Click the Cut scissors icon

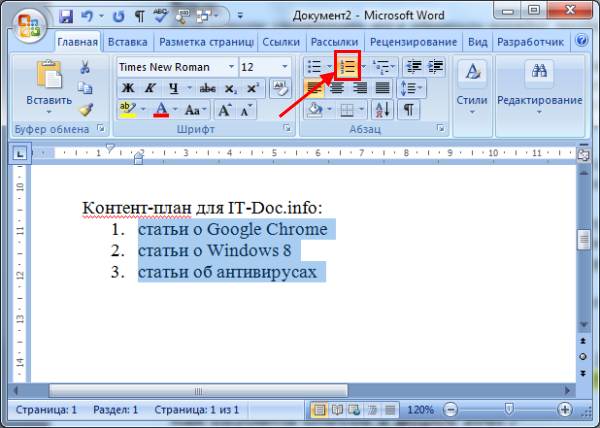click(x=85, y=67)
